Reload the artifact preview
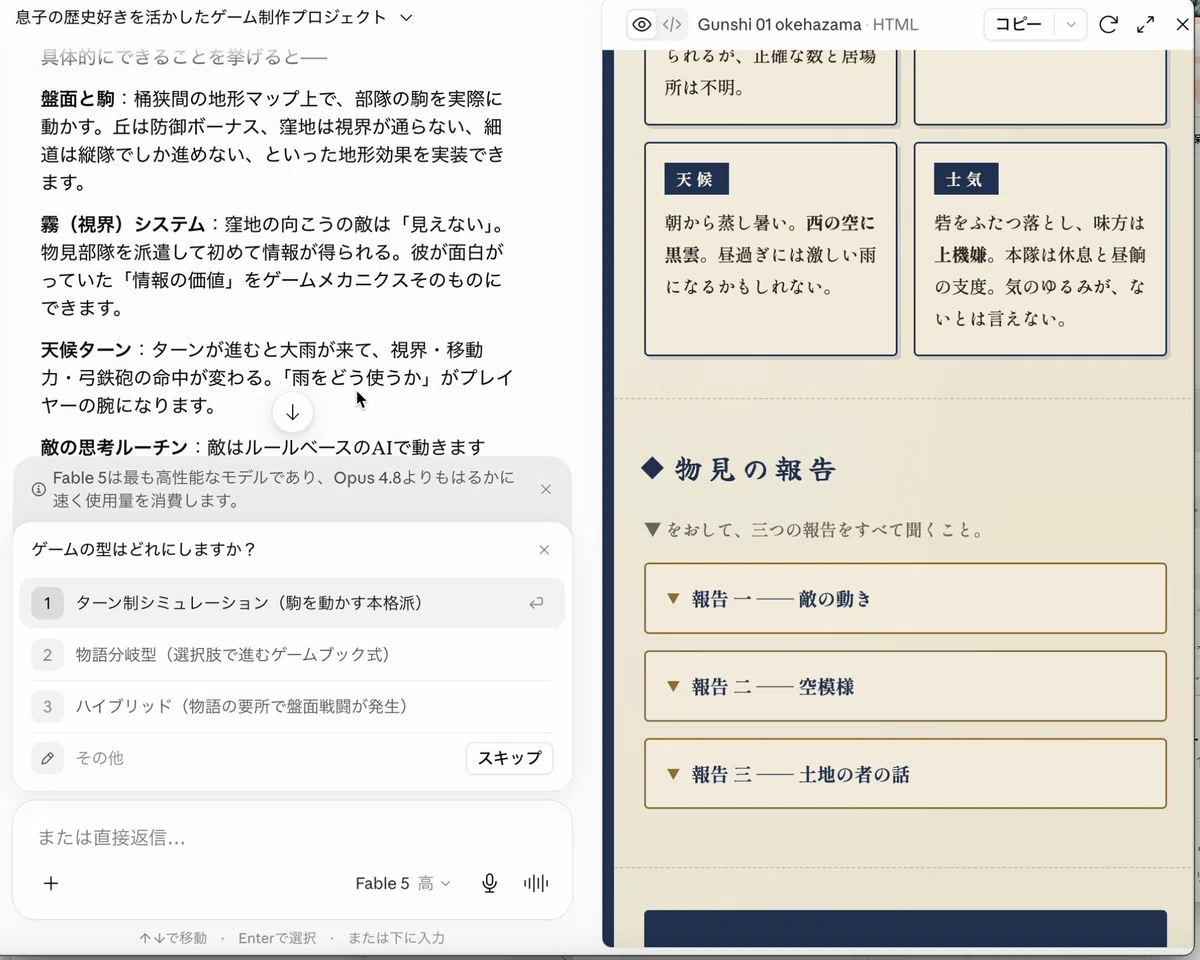1200x960 pixels. (x=1108, y=25)
